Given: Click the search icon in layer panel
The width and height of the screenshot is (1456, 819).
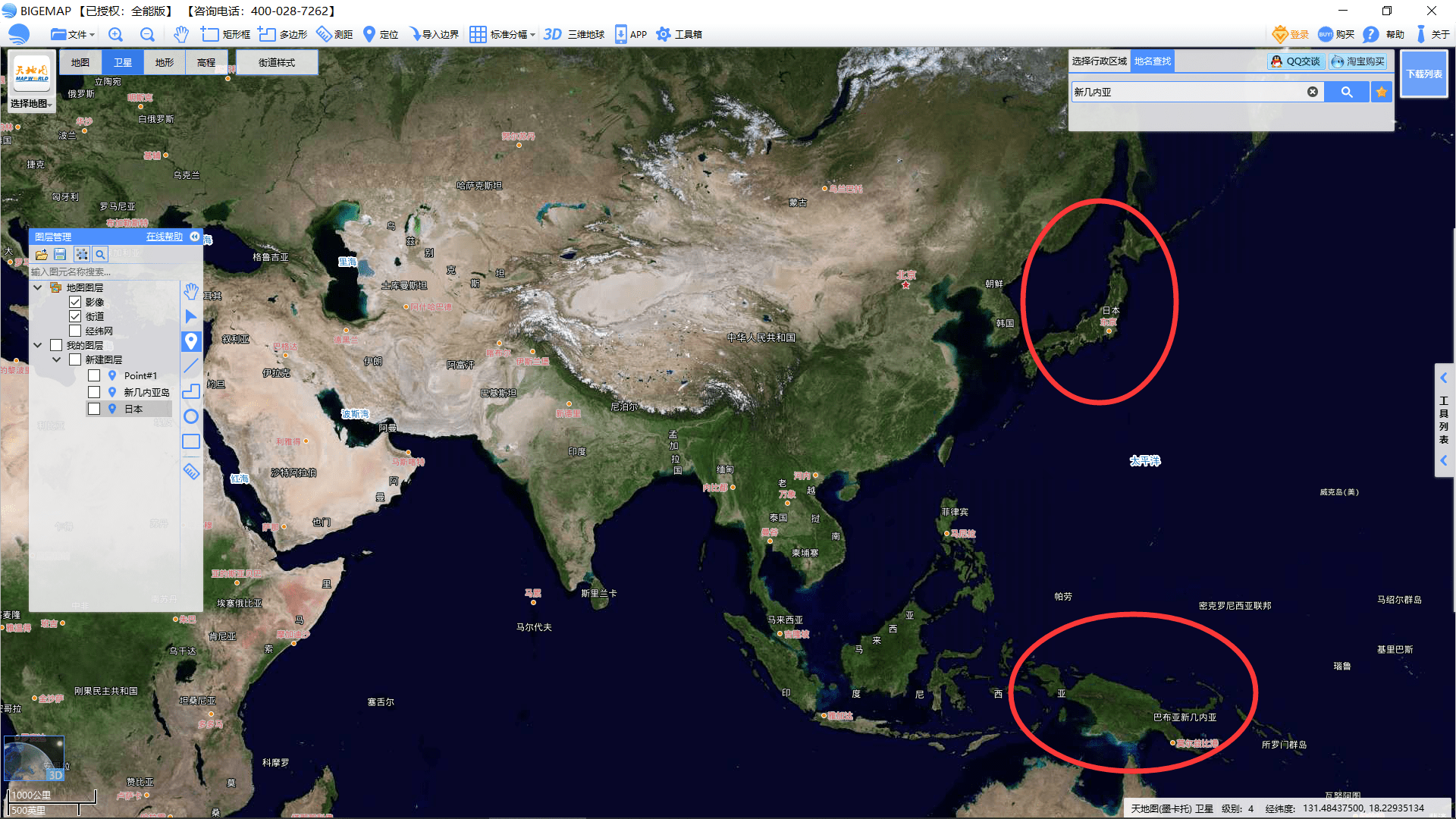Looking at the screenshot, I should click(x=100, y=254).
